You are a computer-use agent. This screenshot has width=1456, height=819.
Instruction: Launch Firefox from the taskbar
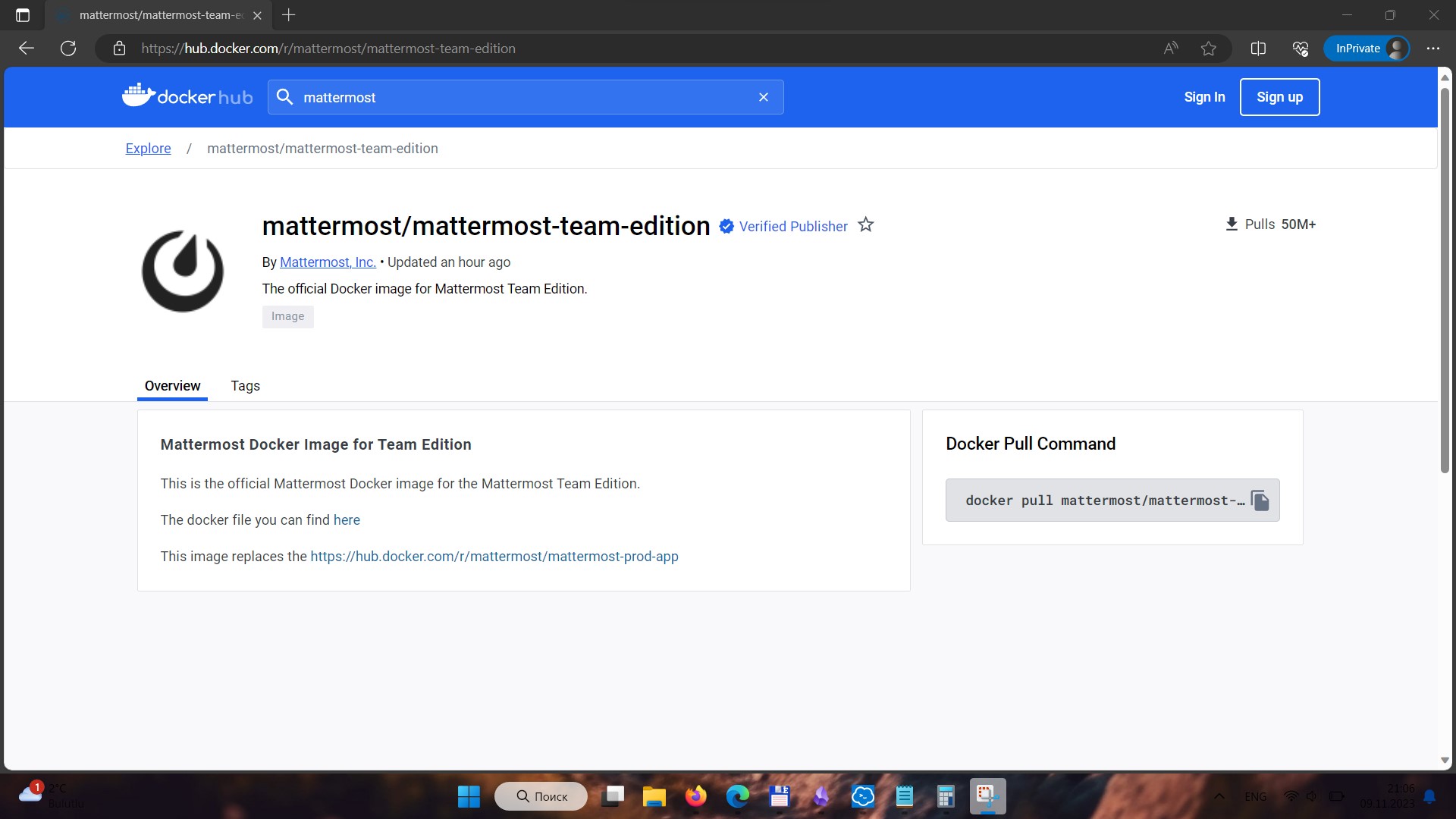695,796
